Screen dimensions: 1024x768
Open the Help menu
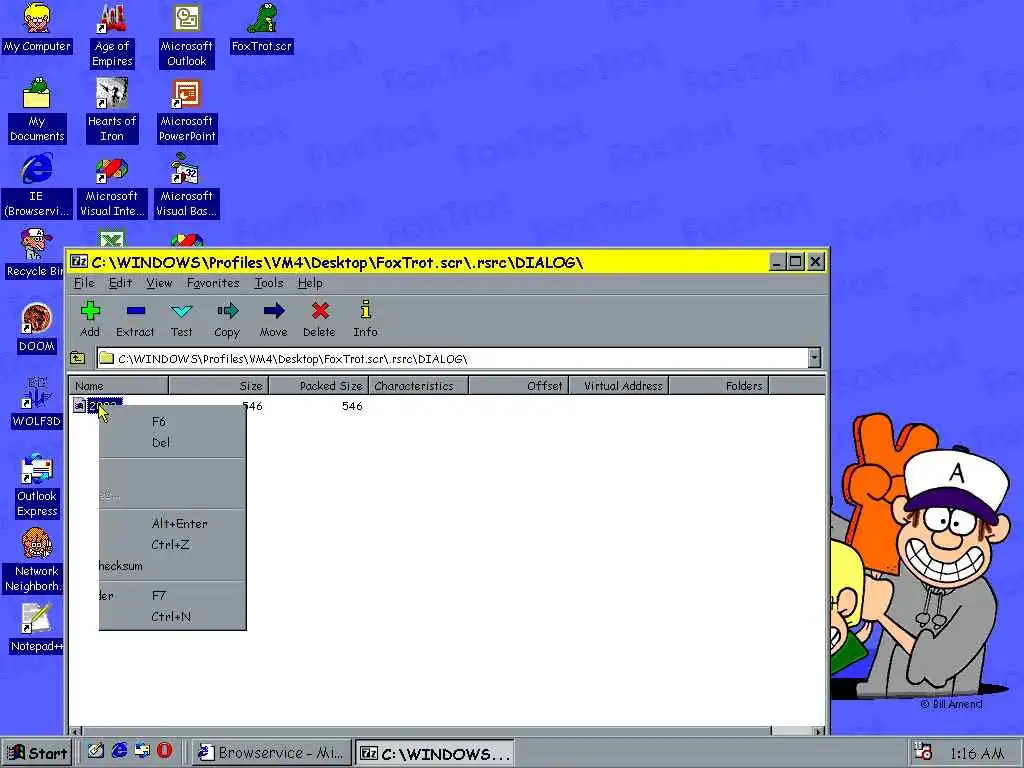tap(310, 283)
